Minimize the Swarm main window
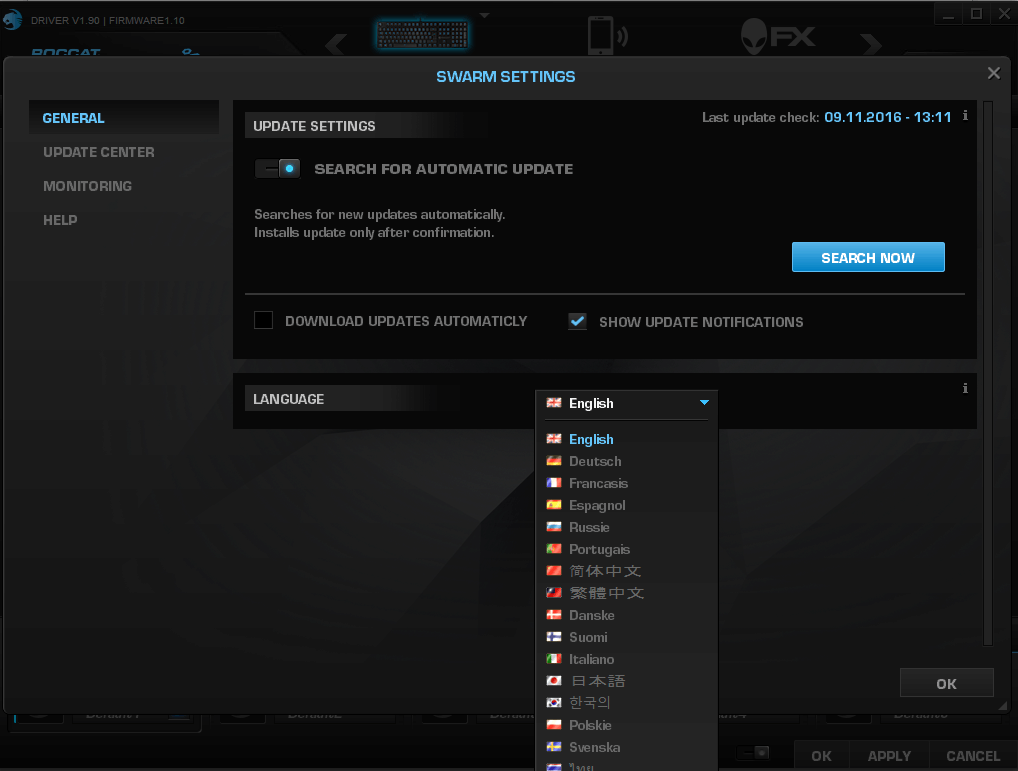The height and width of the screenshot is (771, 1018). point(949,14)
